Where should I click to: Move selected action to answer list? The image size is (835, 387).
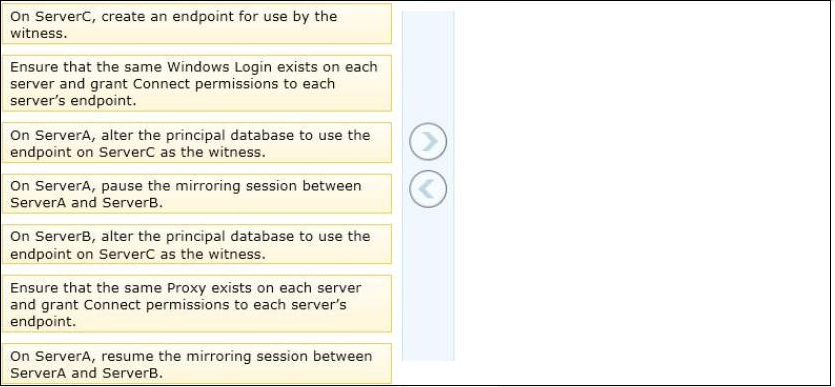(x=428, y=142)
